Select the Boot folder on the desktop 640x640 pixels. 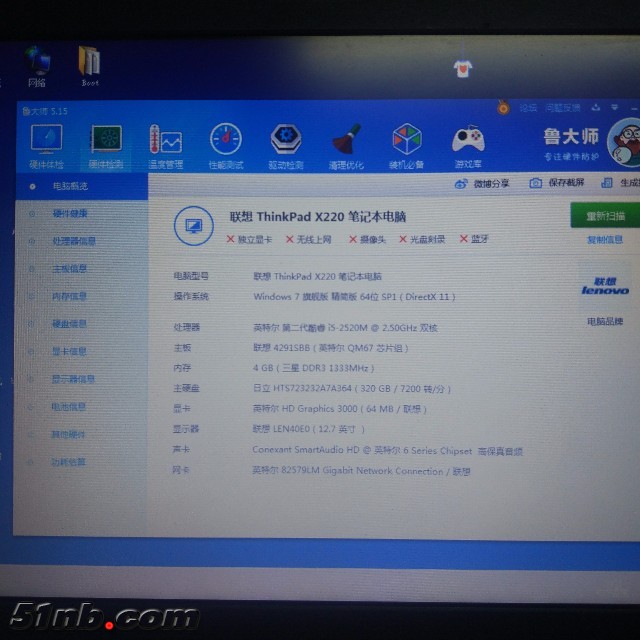(x=89, y=66)
